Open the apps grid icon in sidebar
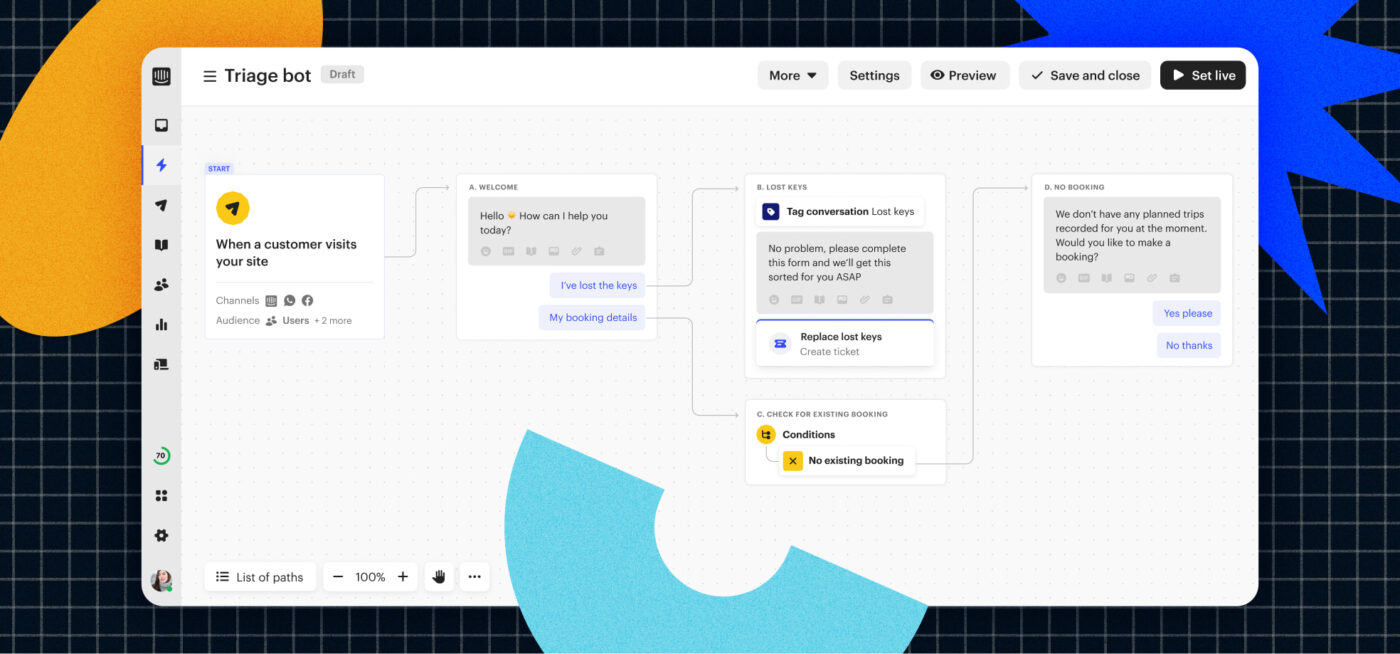Screen dimensions: 1400x654 (161, 495)
